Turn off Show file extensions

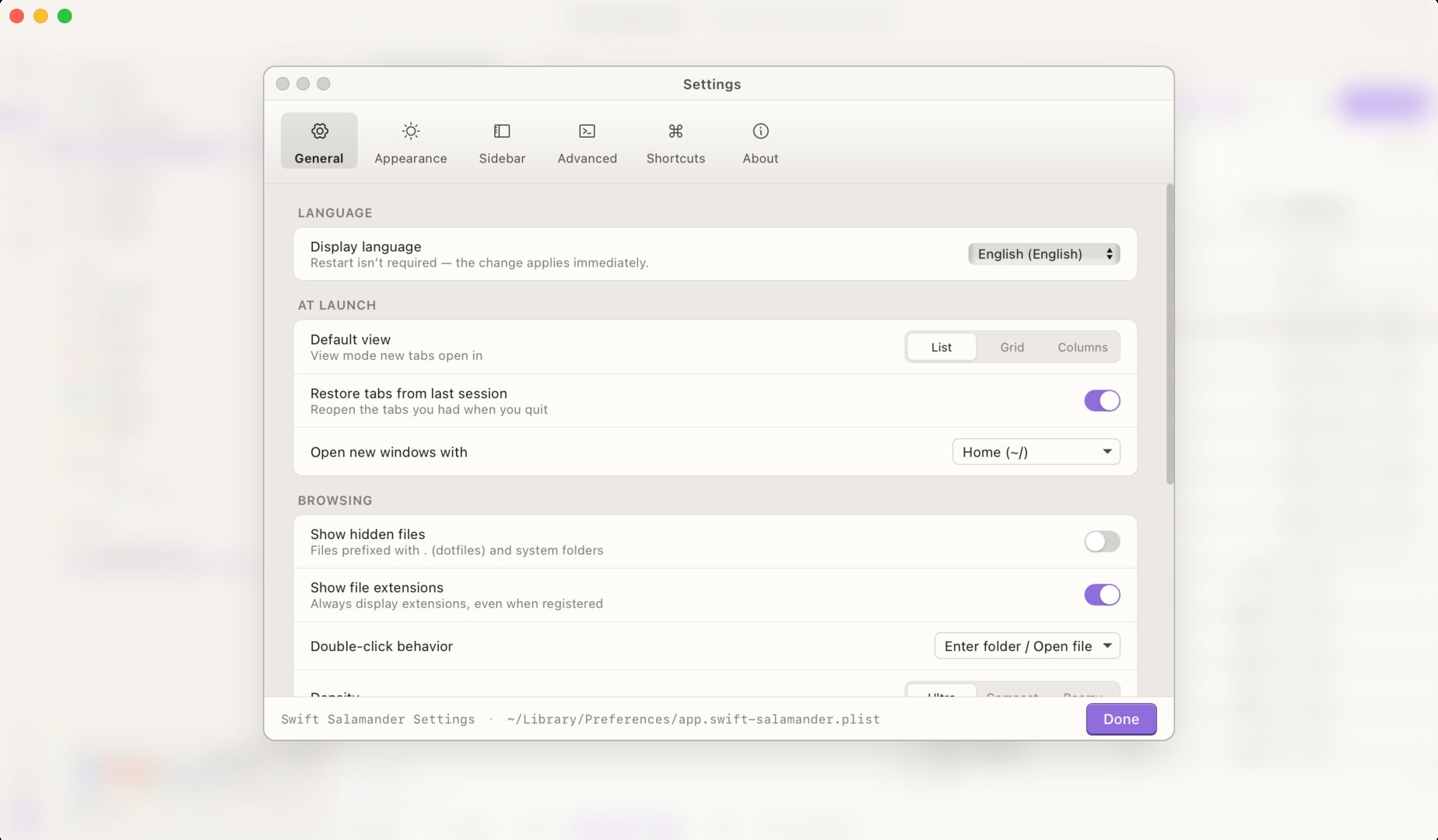(x=1102, y=594)
